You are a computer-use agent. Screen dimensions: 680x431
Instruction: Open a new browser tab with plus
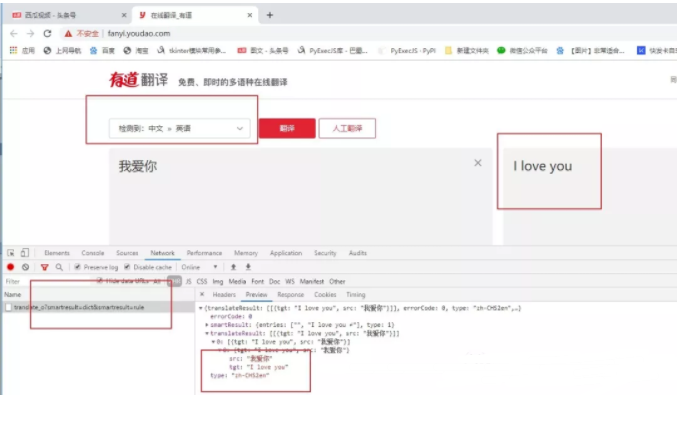pos(270,15)
